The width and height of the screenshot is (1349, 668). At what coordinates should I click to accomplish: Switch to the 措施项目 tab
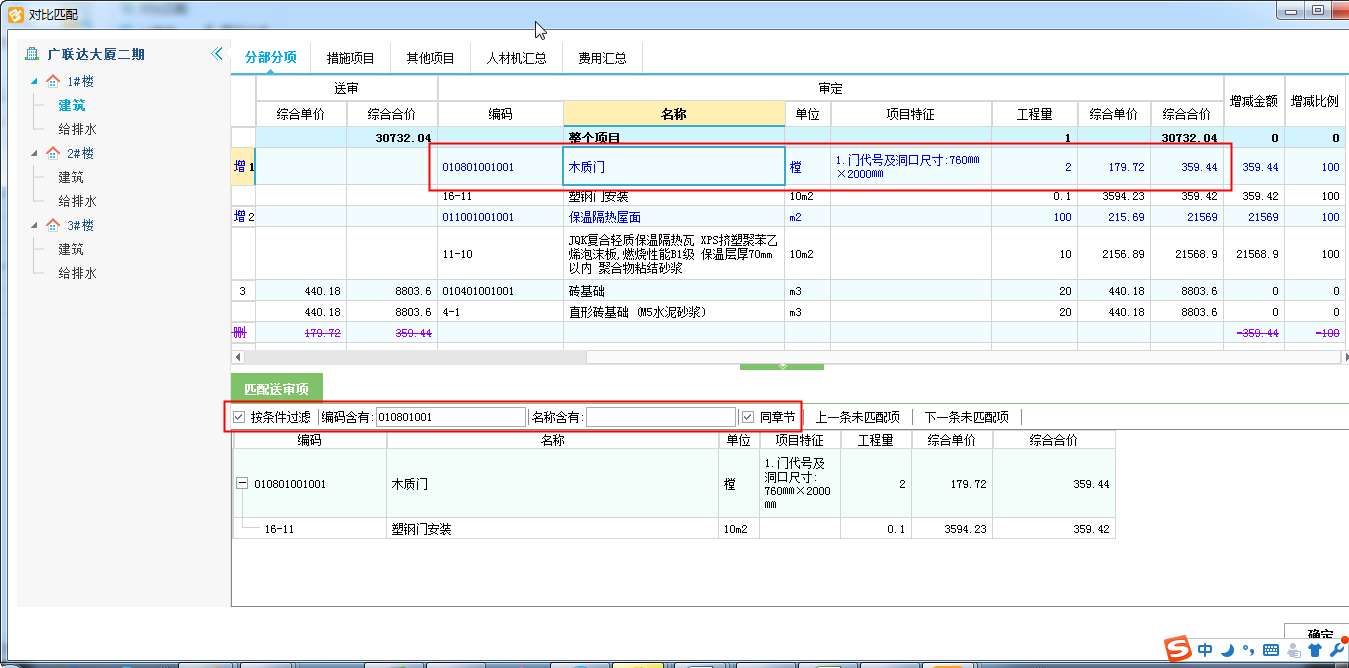click(x=350, y=58)
